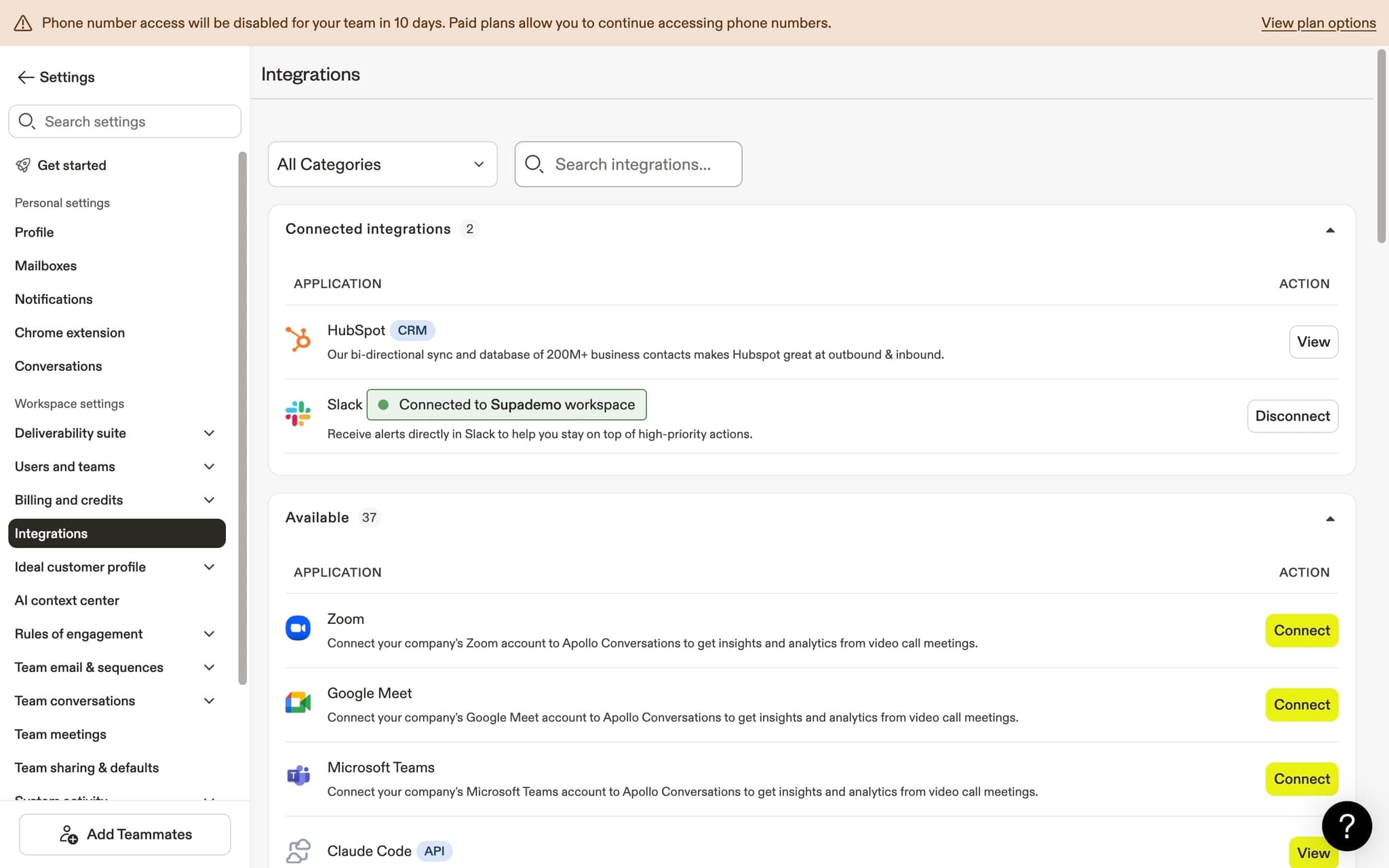The height and width of the screenshot is (868, 1389).
Task: Disconnect the Slack integration
Action: [1292, 416]
